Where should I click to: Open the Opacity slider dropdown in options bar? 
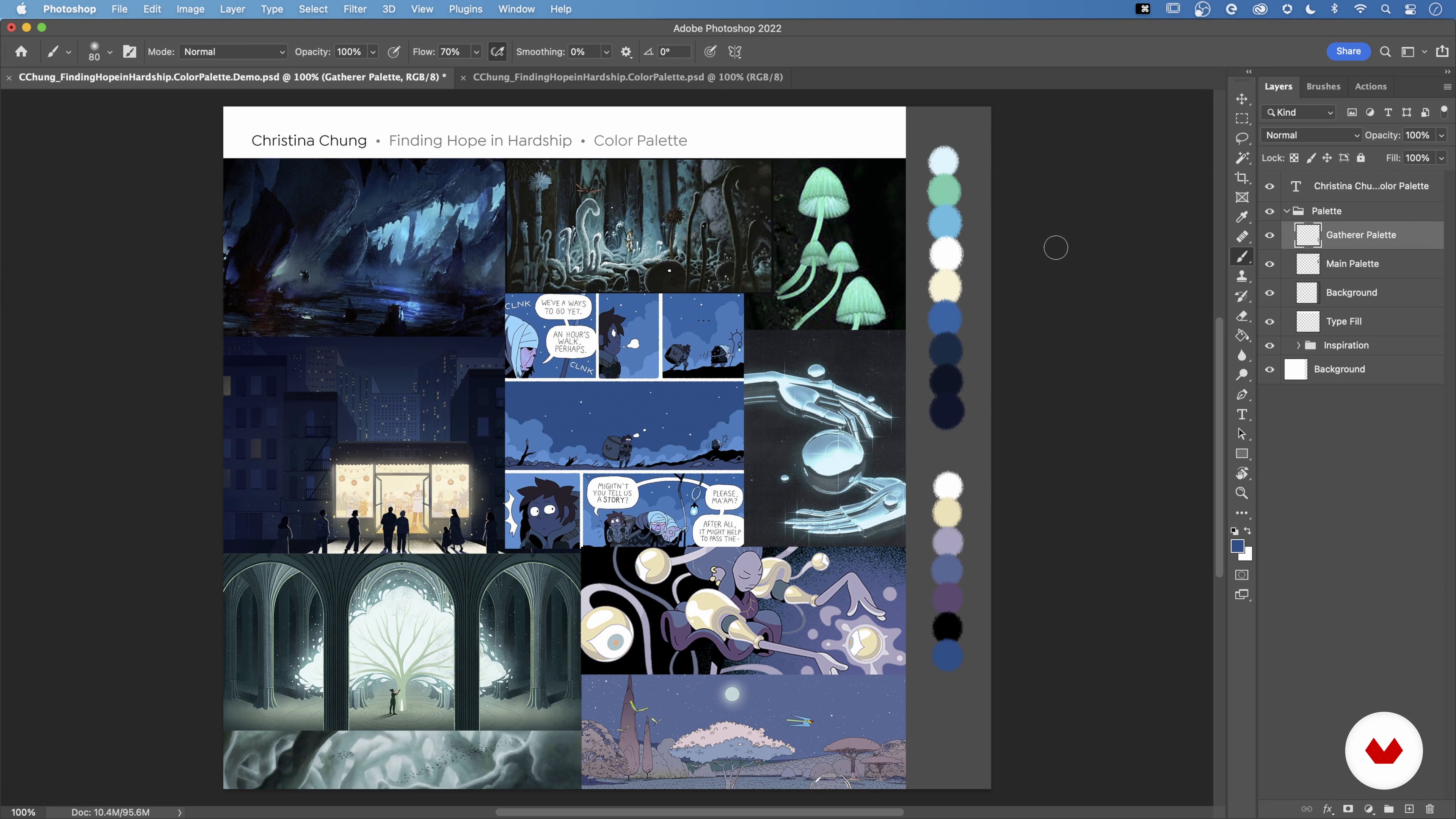point(373,52)
